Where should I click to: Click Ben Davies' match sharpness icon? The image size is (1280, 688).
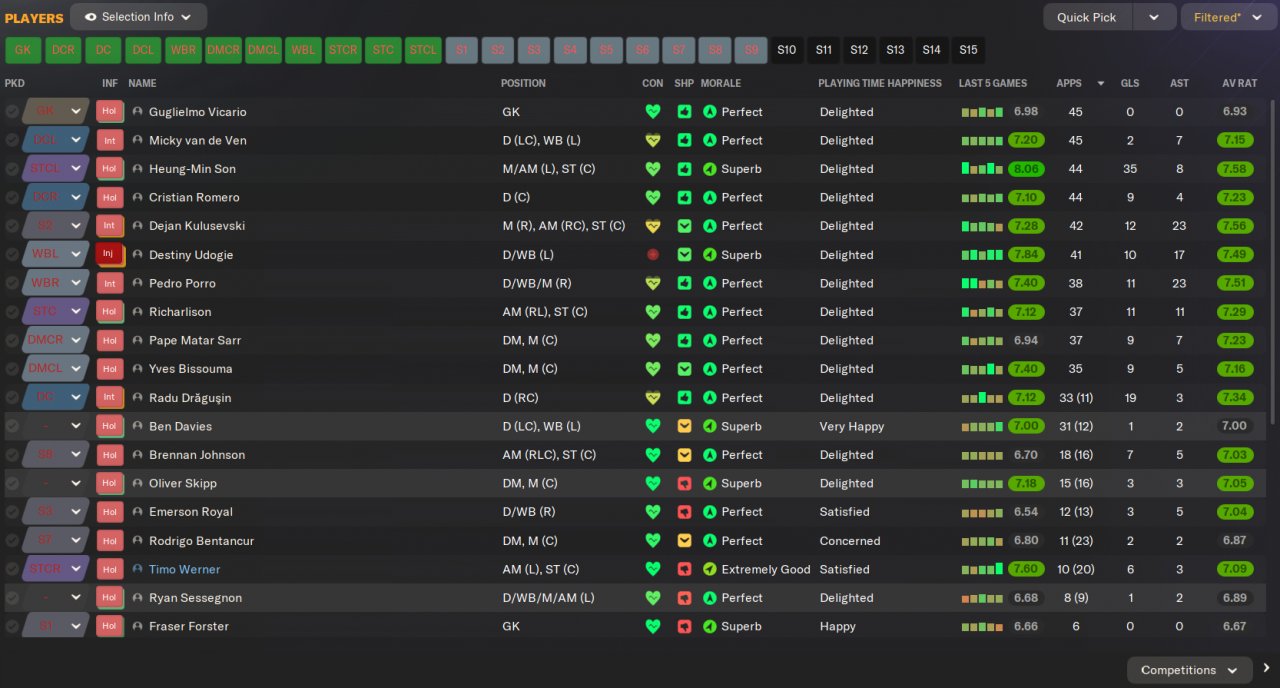pyautogui.click(x=684, y=426)
